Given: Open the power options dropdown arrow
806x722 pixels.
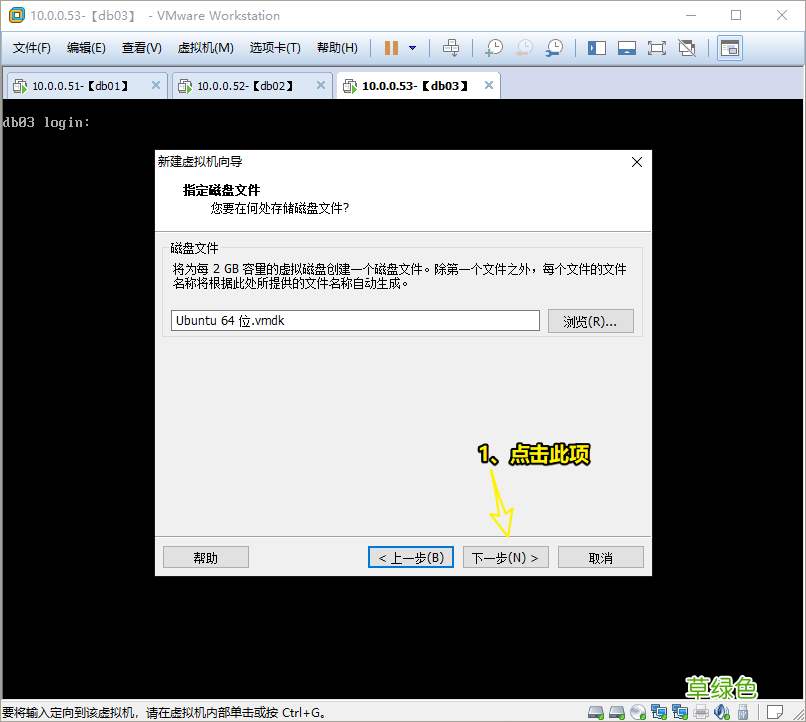Looking at the screenshot, I should (412, 48).
